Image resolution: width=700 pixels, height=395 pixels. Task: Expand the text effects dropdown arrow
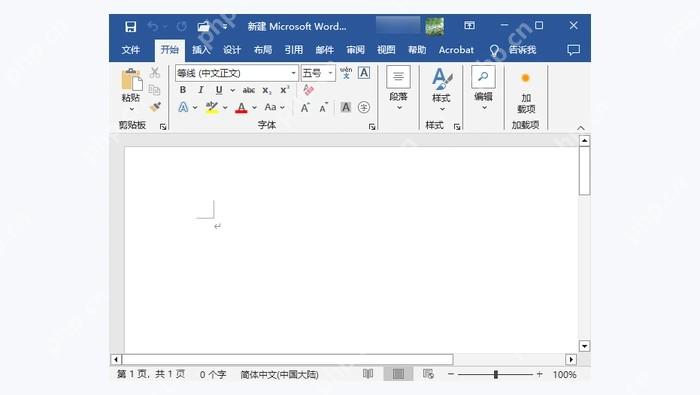[x=195, y=108]
